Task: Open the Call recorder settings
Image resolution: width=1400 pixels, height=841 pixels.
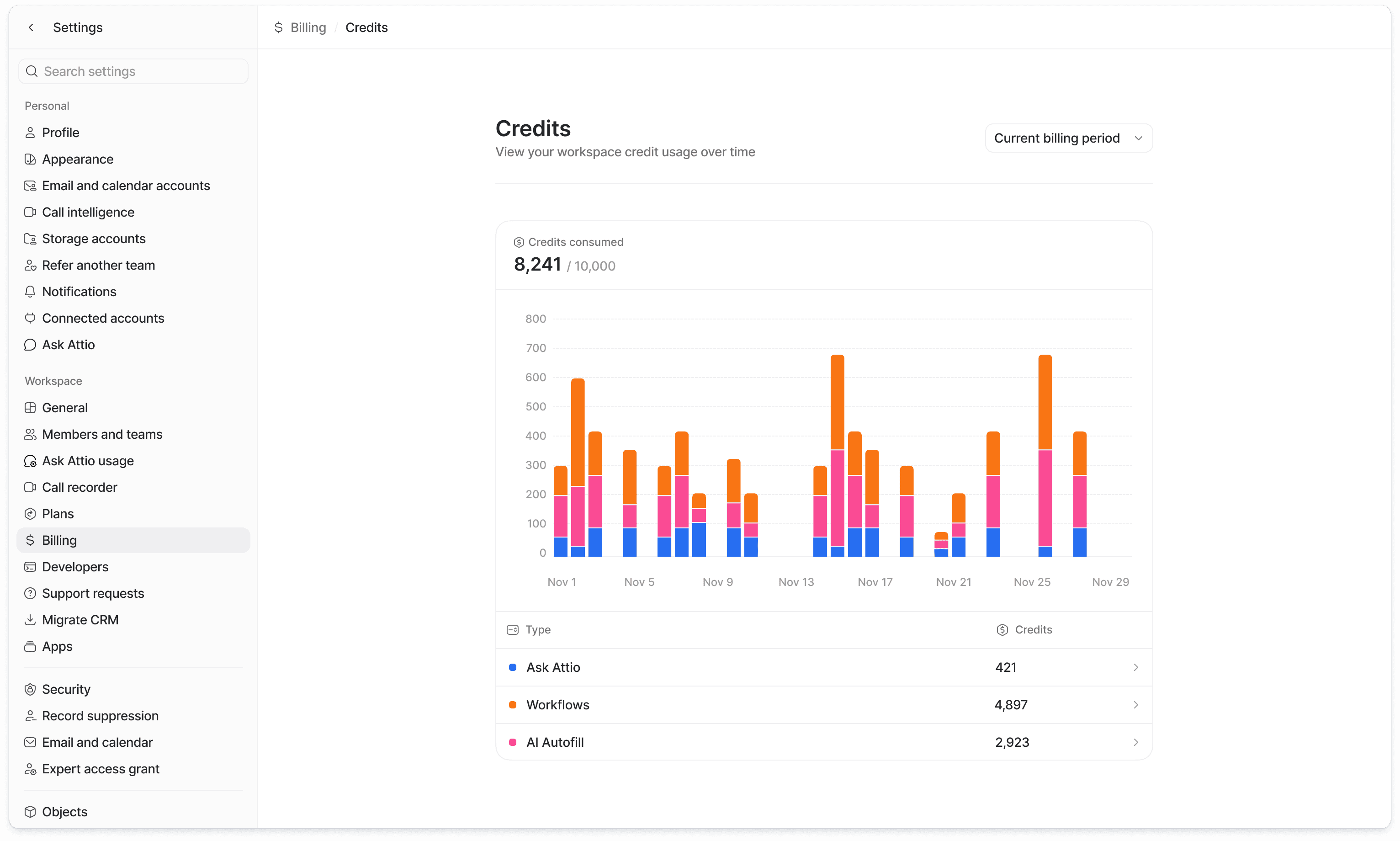Action: (80, 487)
